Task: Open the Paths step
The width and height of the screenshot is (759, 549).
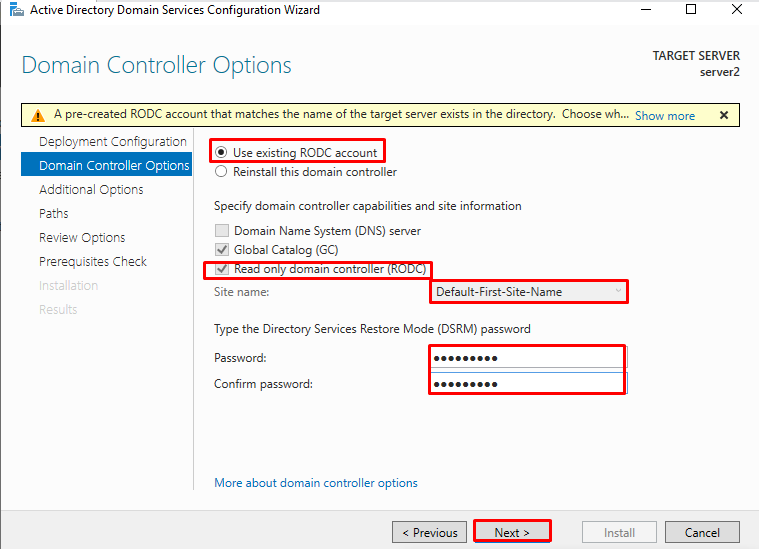Action: [x=54, y=214]
